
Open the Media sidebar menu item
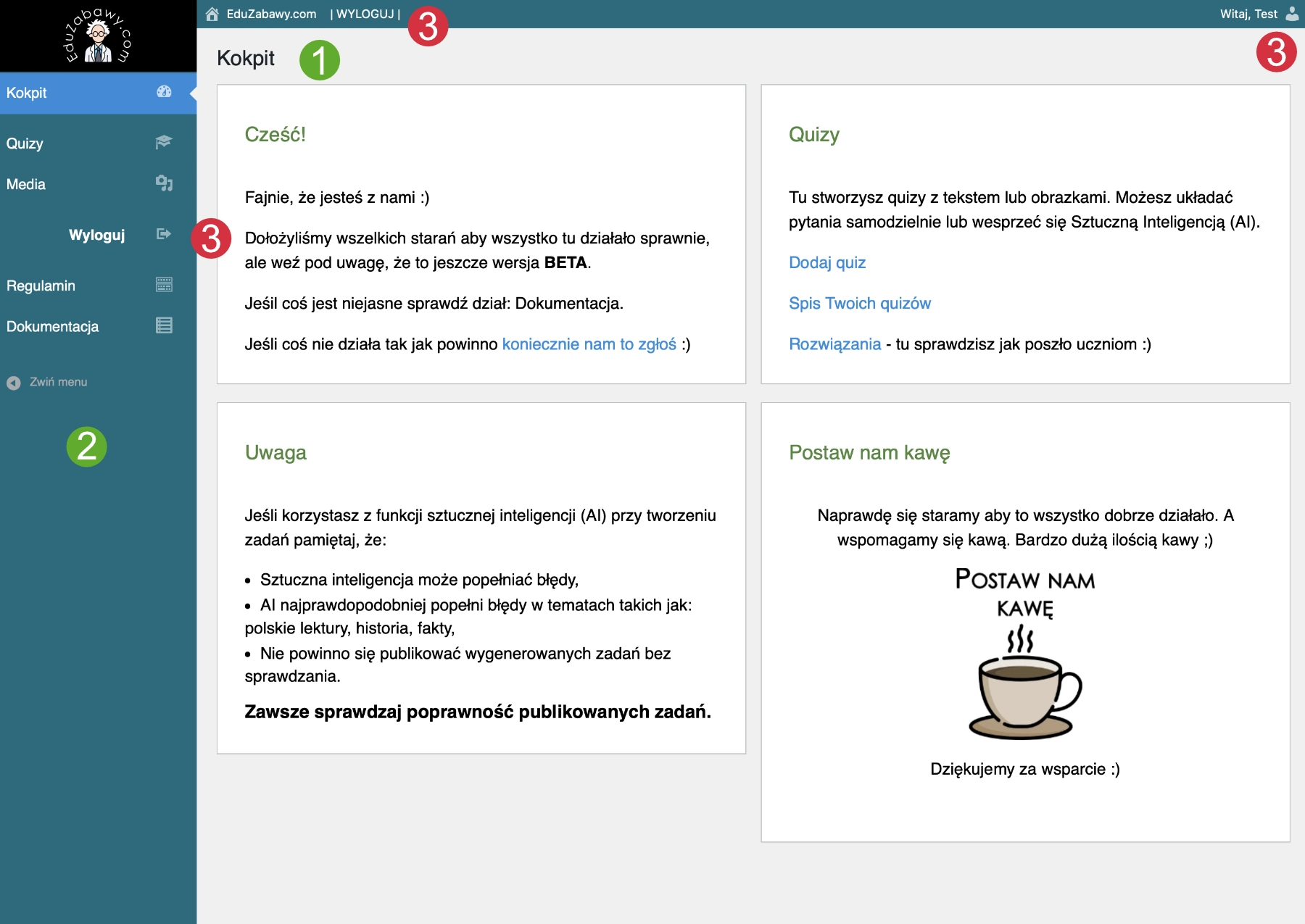[x=26, y=184]
